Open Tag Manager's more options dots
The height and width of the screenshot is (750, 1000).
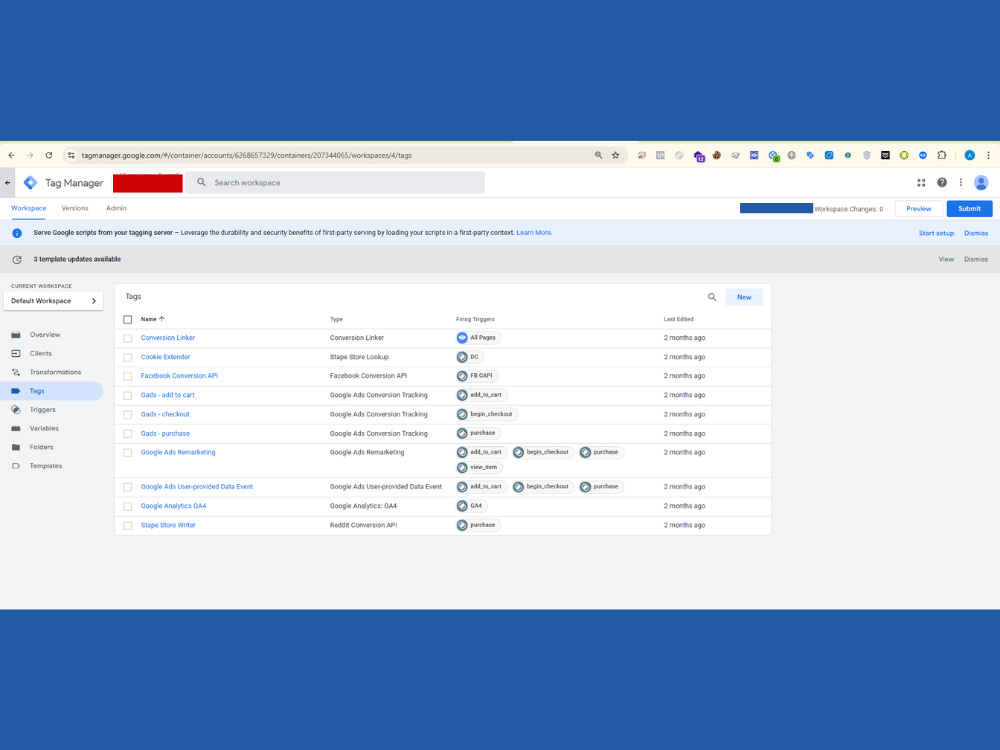[x=960, y=182]
